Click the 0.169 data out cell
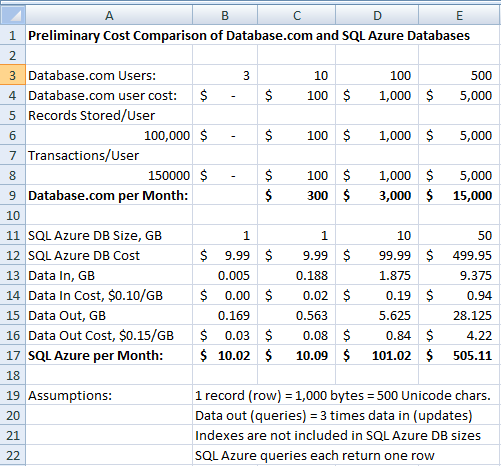 click(x=225, y=315)
